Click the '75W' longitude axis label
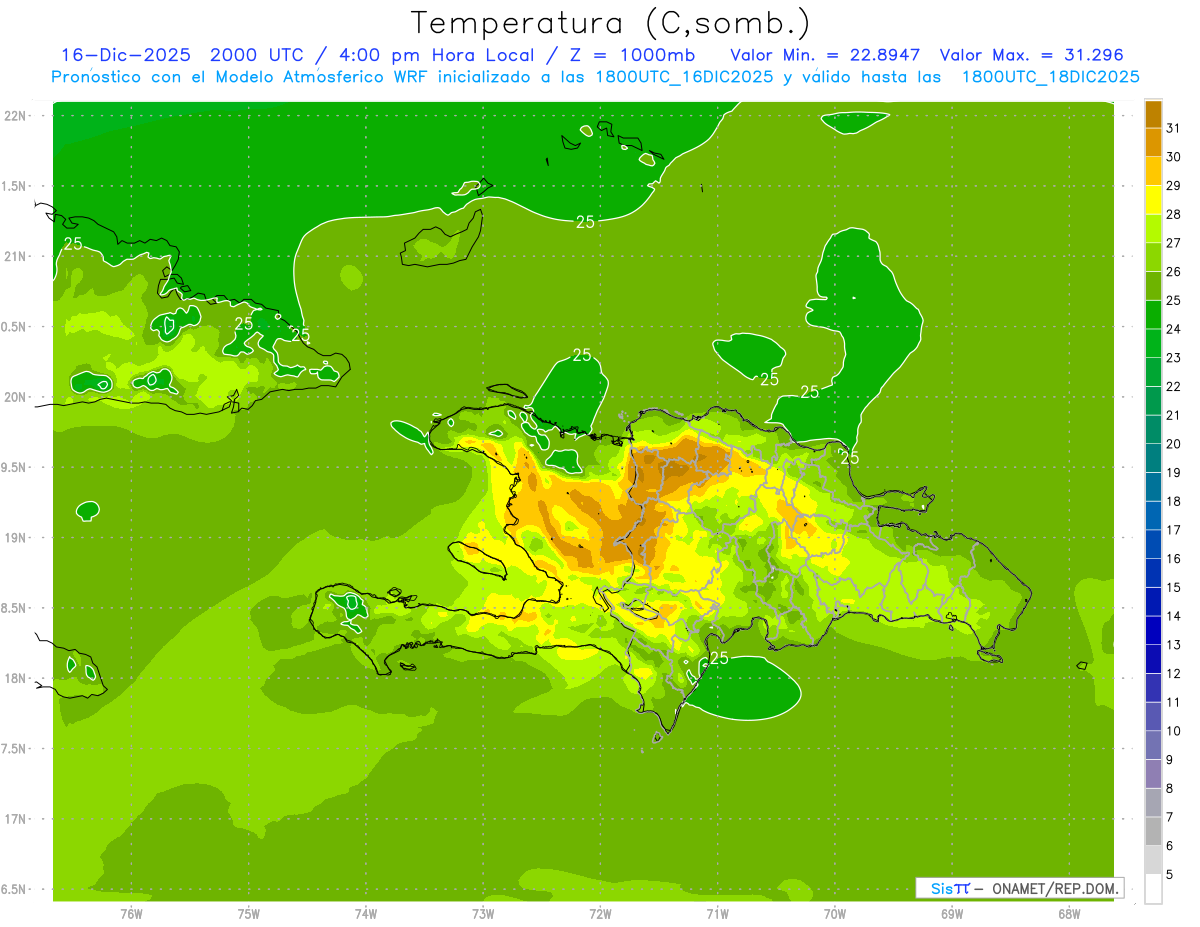The height and width of the screenshot is (927, 1200). click(x=249, y=914)
